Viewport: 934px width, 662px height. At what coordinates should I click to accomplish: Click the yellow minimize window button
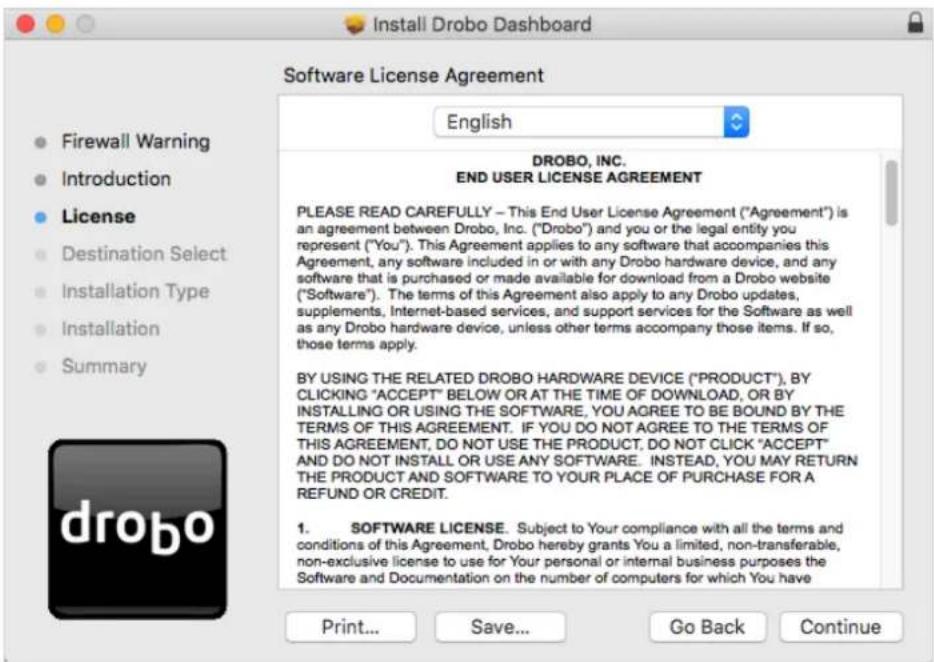point(55,24)
